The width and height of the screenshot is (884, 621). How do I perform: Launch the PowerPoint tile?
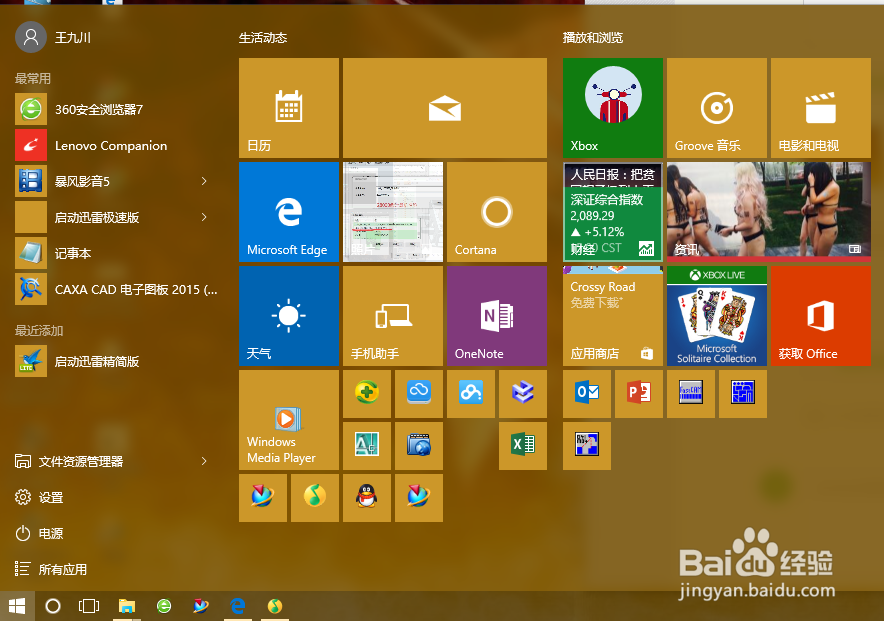coord(639,393)
